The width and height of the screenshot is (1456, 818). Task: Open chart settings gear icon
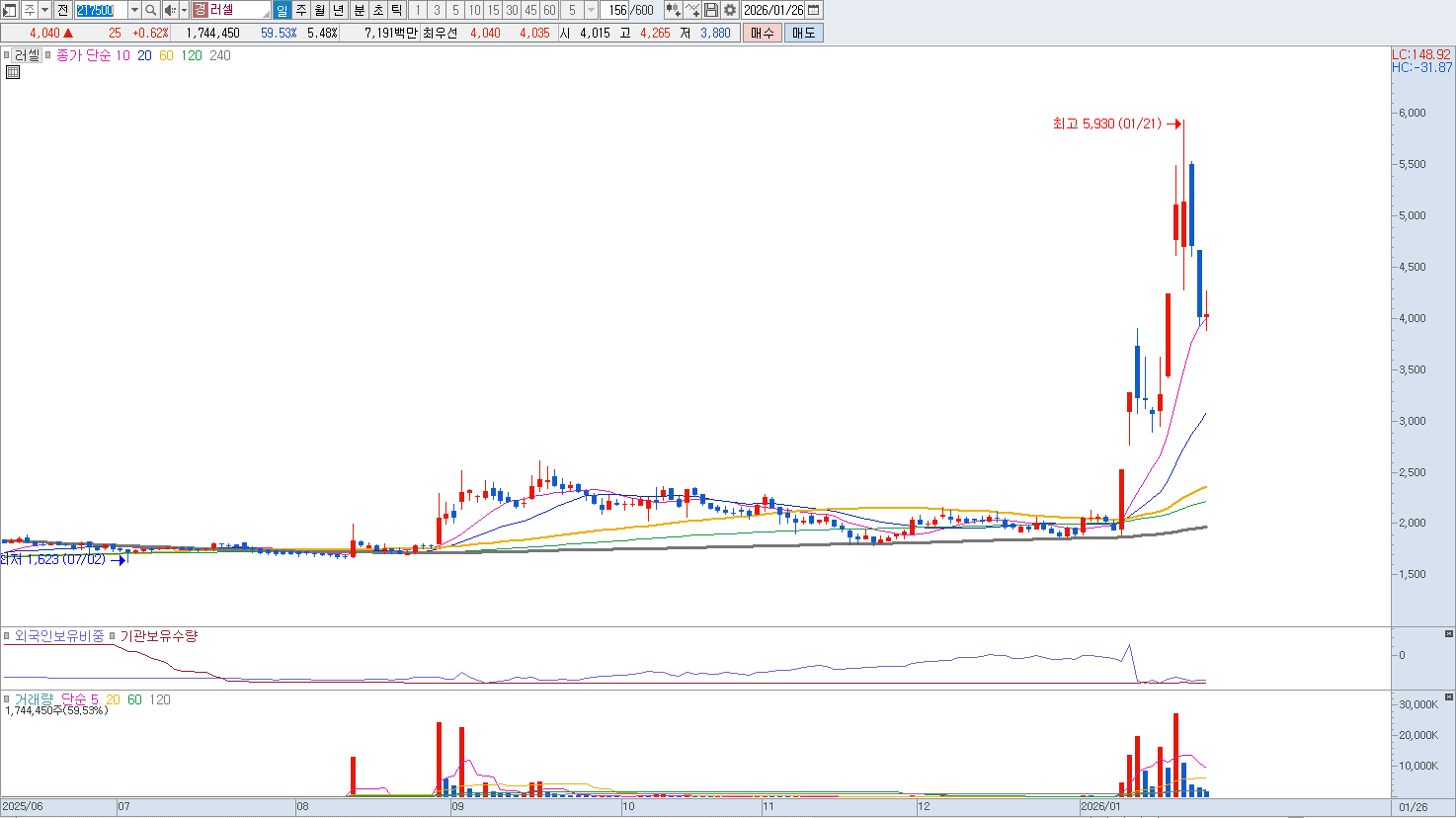pos(730,10)
